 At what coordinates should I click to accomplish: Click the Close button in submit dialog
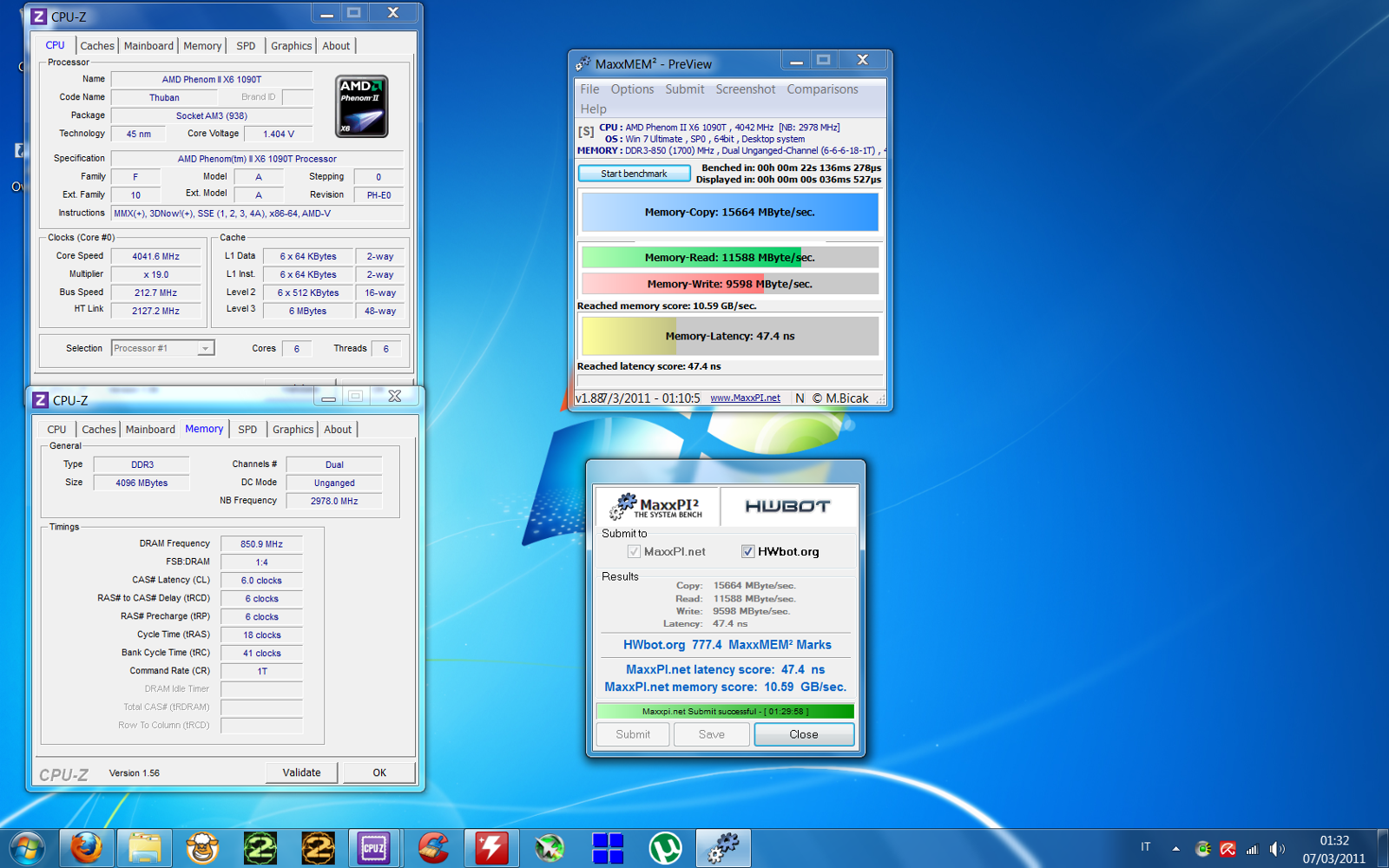click(804, 734)
